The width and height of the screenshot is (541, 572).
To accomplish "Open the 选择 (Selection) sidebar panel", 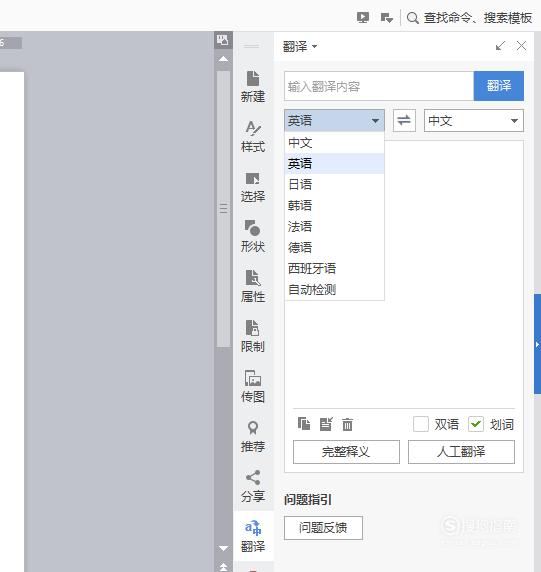I will coord(253,187).
